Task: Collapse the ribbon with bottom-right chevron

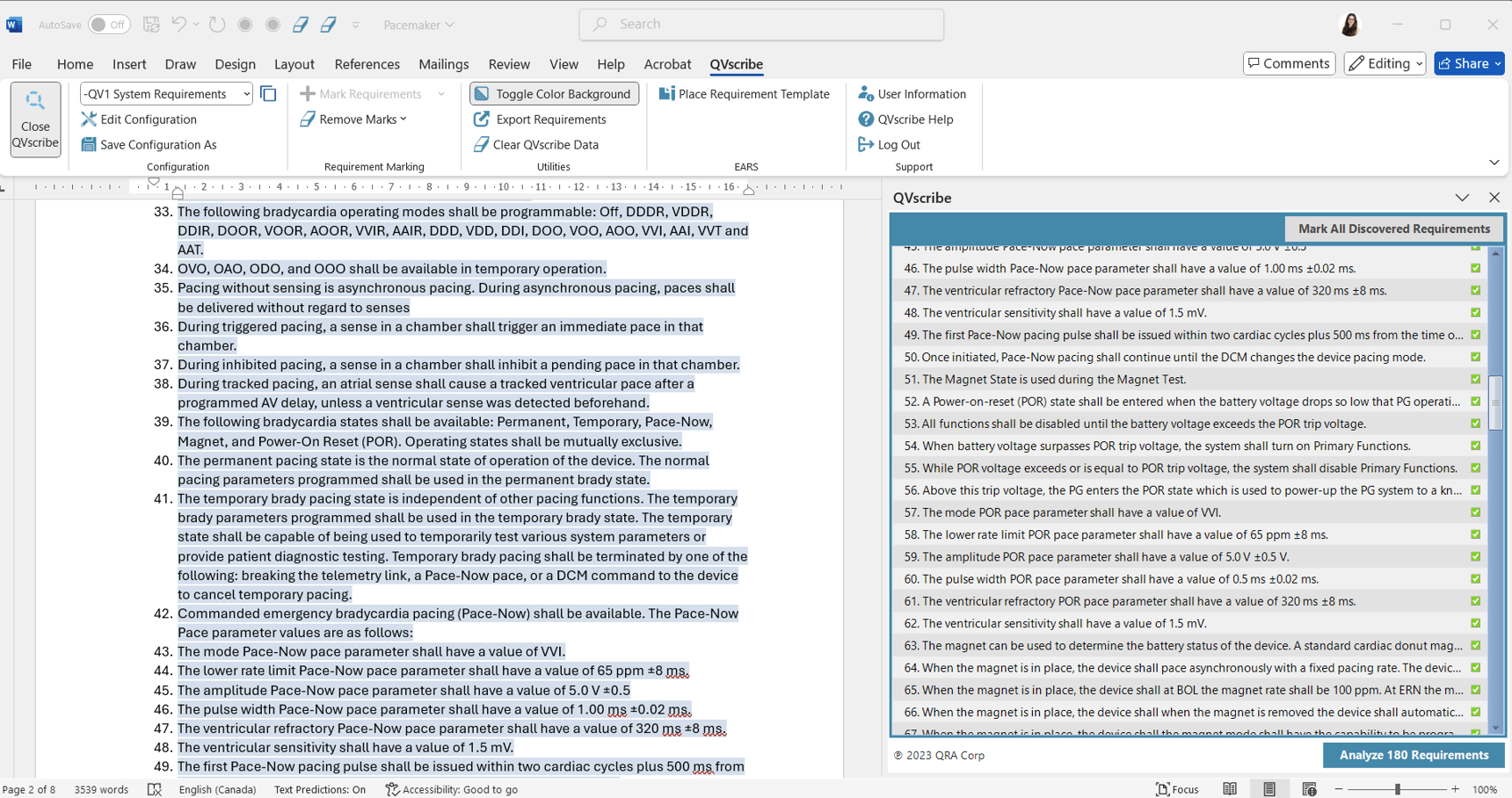Action: click(1494, 163)
